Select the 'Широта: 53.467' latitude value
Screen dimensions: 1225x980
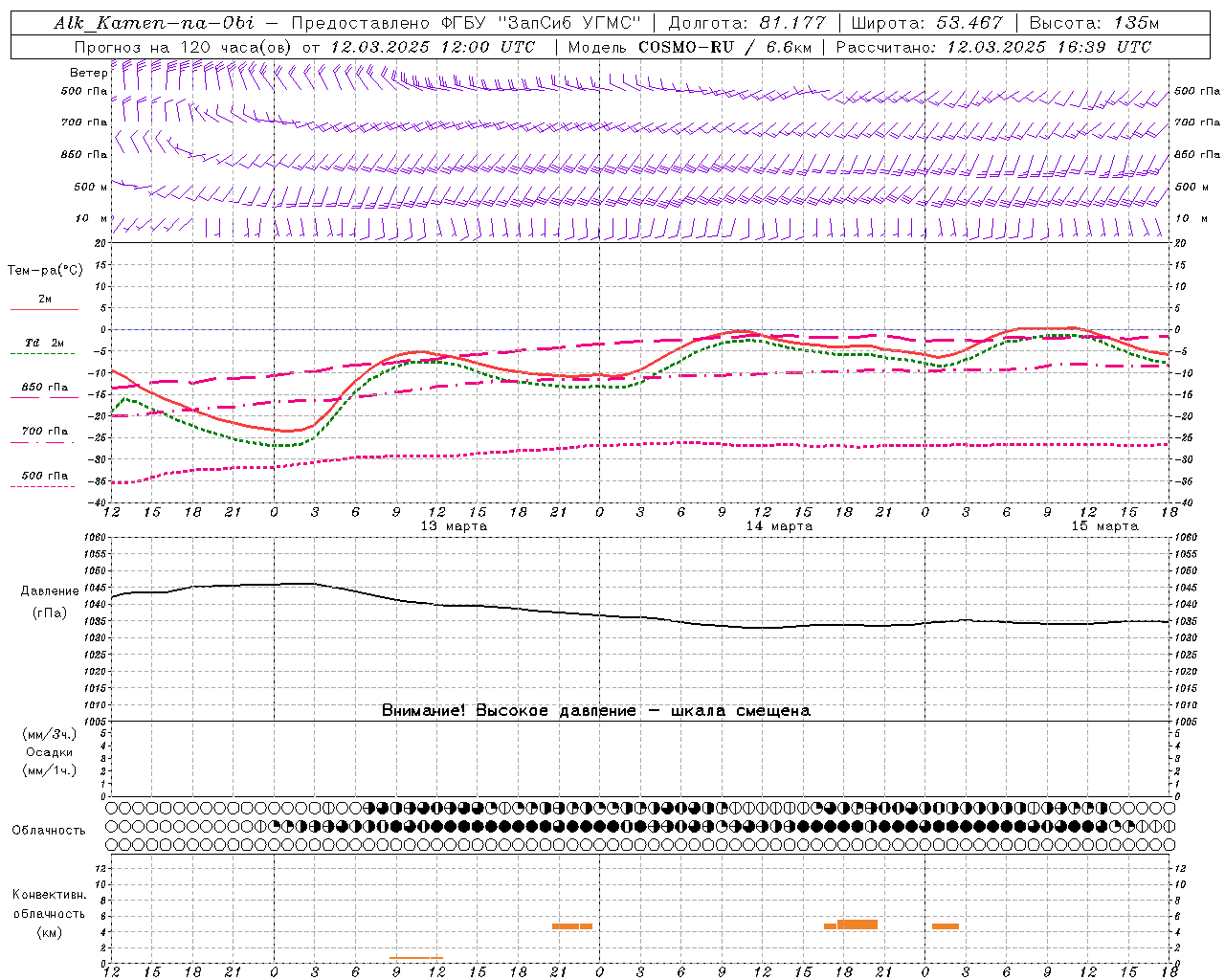coord(926,23)
